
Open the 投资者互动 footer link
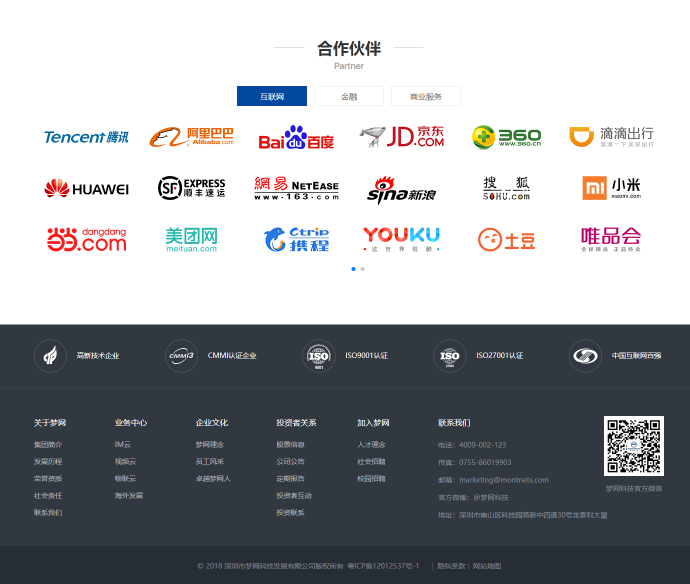[x=294, y=495]
